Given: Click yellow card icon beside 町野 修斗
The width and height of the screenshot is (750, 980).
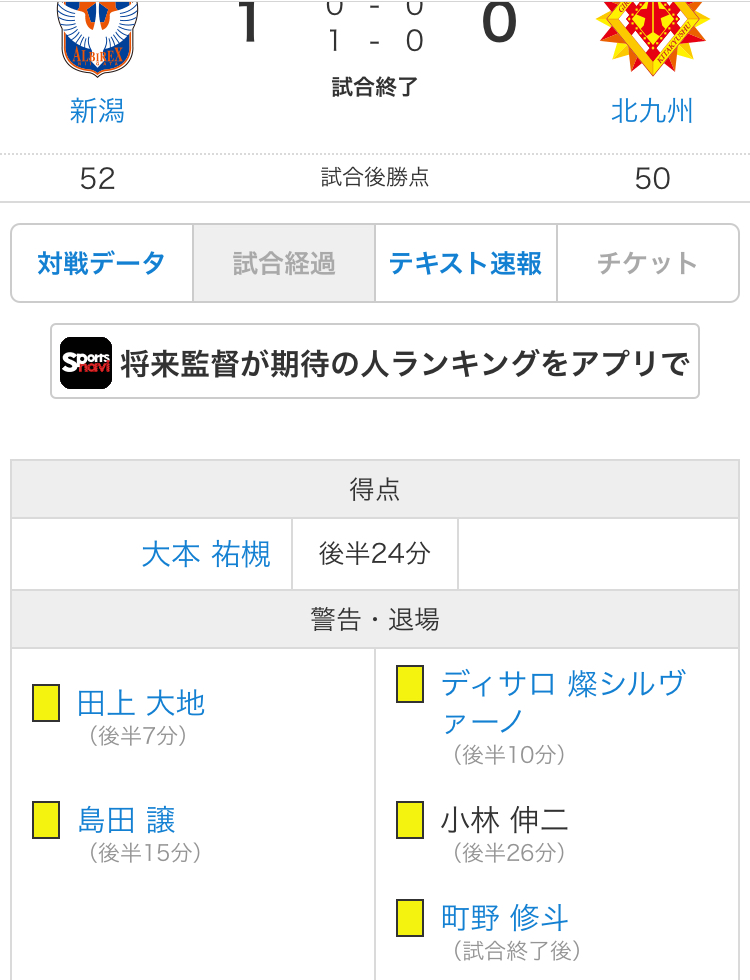Looking at the screenshot, I should pyautogui.click(x=410, y=917).
